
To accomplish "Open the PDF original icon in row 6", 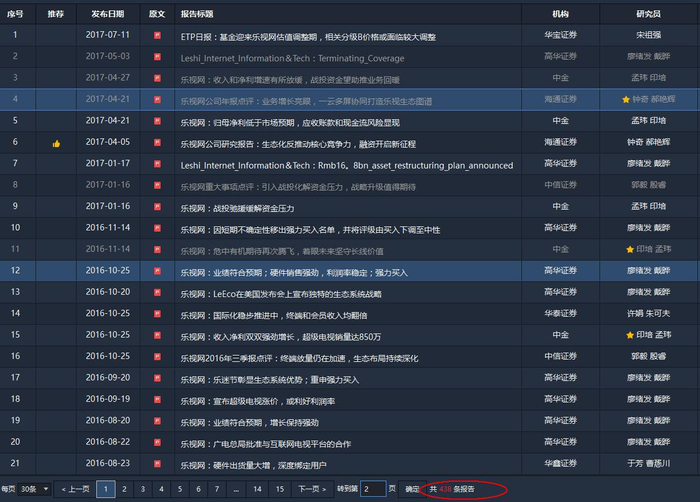I will tap(157, 142).
